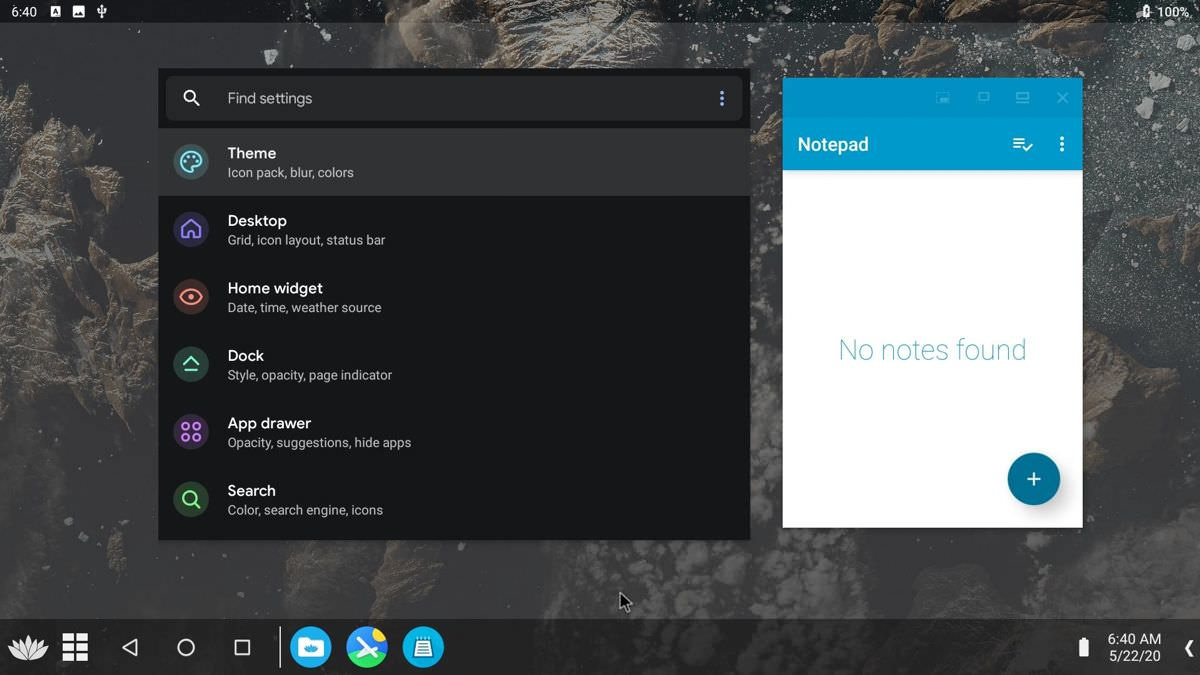Image resolution: width=1200 pixels, height=675 pixels.
Task: Launch the file manager from taskbar
Action: coord(310,647)
